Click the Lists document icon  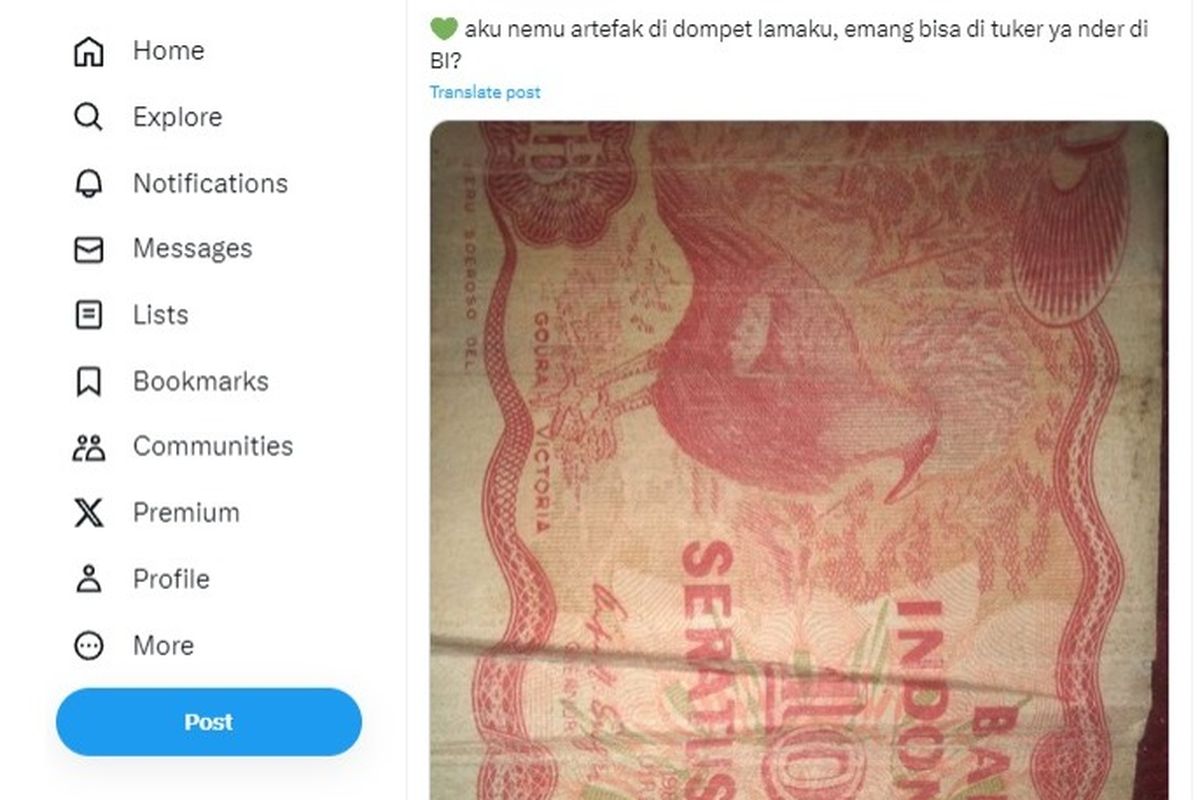(89, 315)
